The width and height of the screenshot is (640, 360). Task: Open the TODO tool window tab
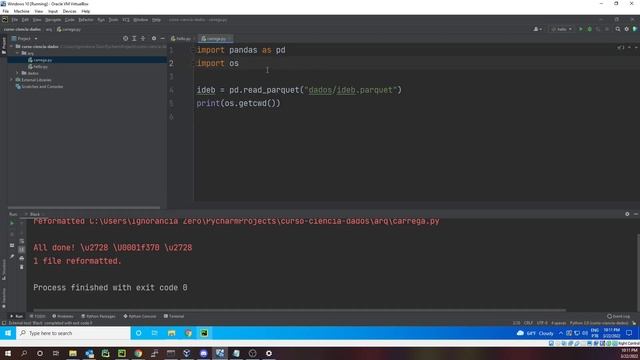click(x=38, y=316)
